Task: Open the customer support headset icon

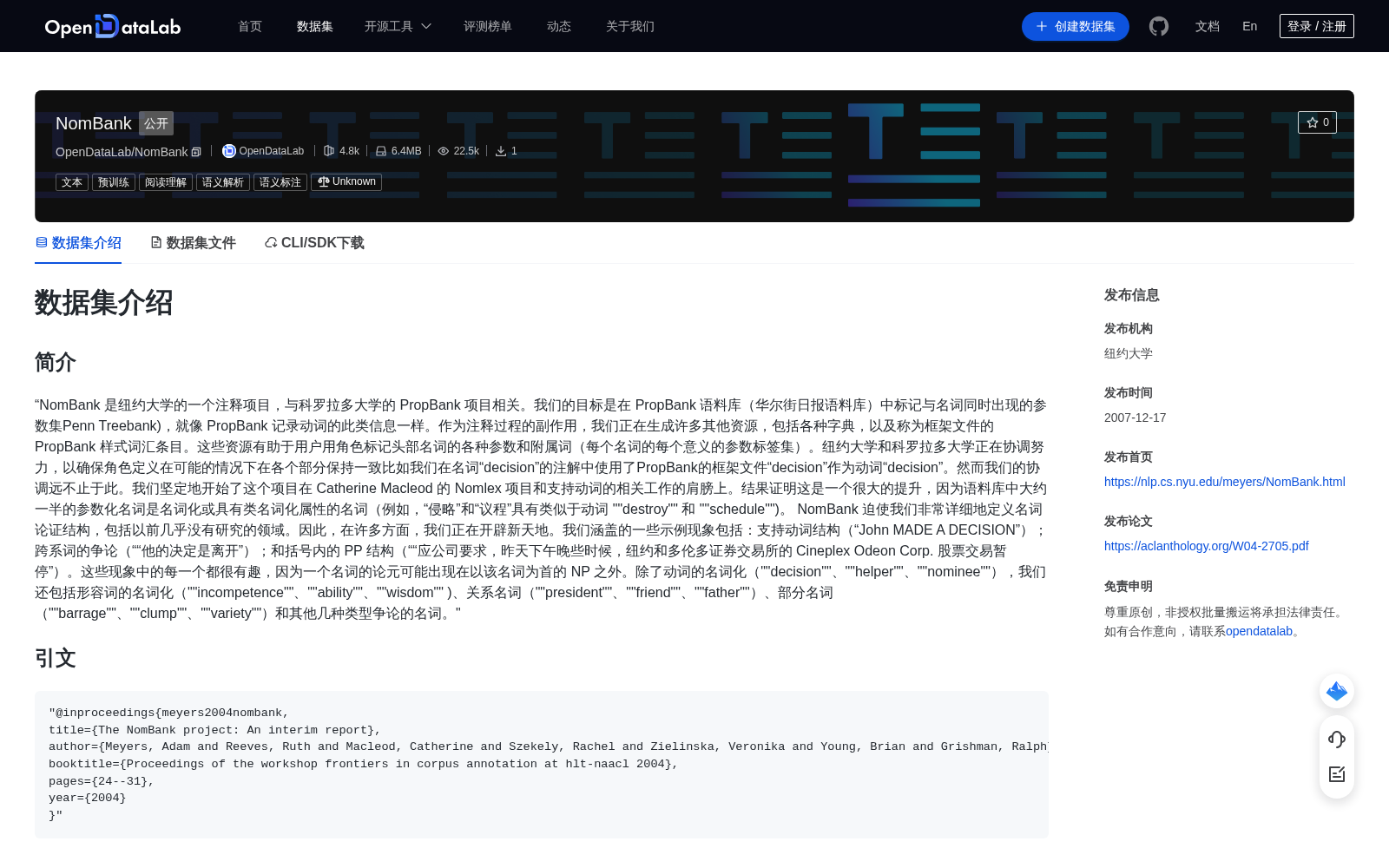Action: (x=1337, y=740)
